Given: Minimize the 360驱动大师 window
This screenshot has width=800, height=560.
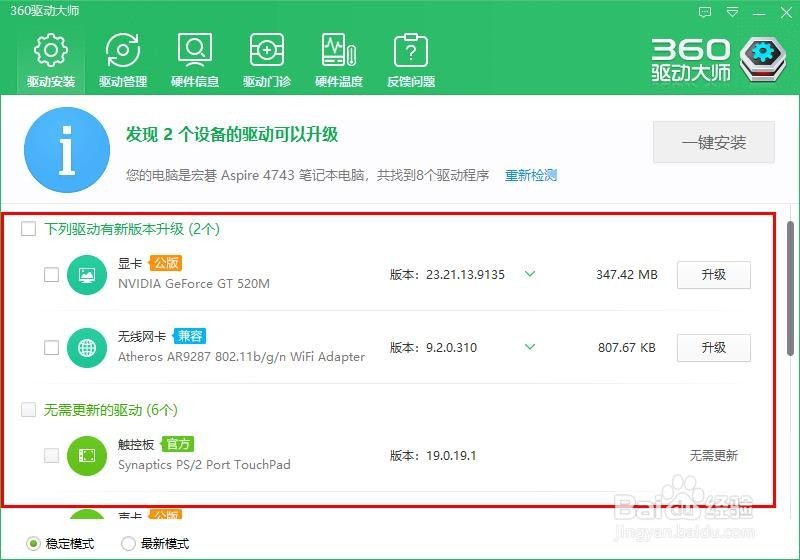Looking at the screenshot, I should pos(759,13).
